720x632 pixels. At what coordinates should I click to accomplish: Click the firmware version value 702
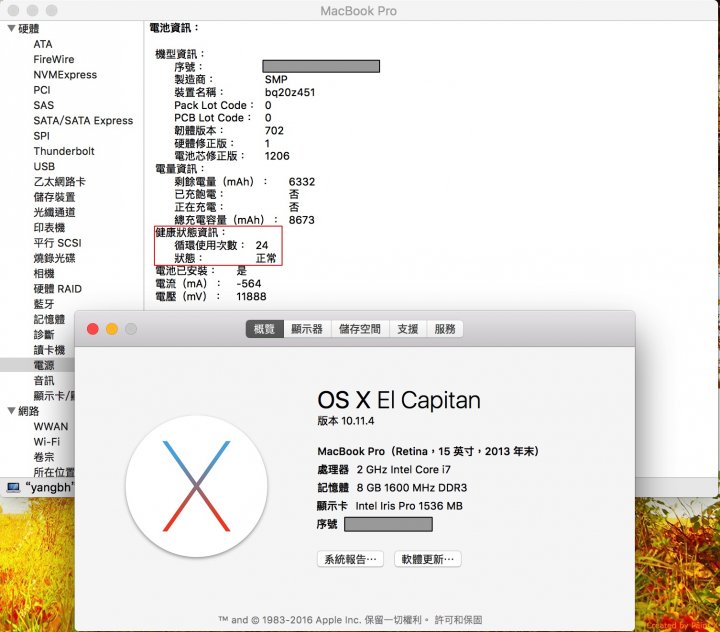point(274,131)
